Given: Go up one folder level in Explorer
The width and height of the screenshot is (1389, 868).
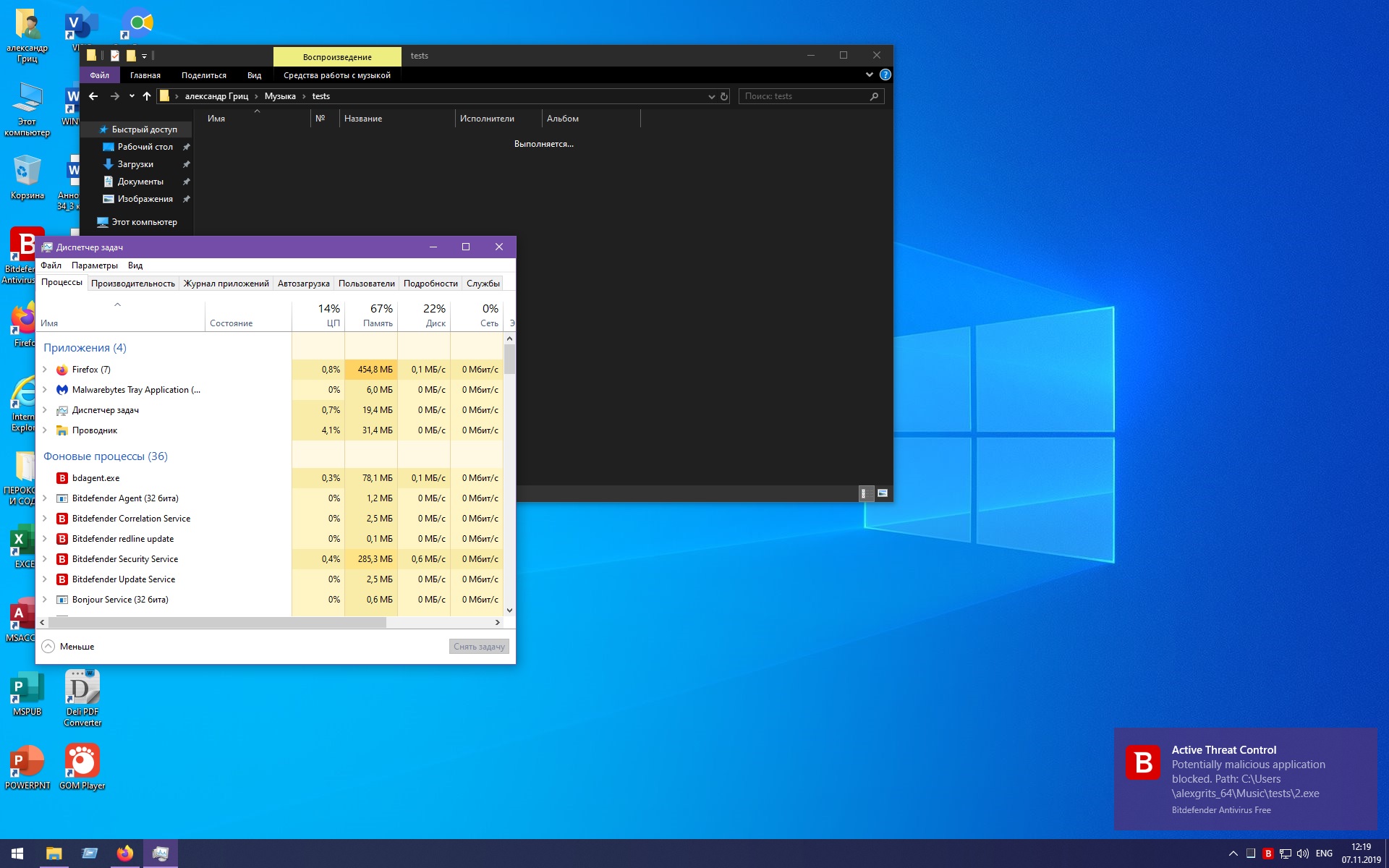Looking at the screenshot, I should pos(147,96).
